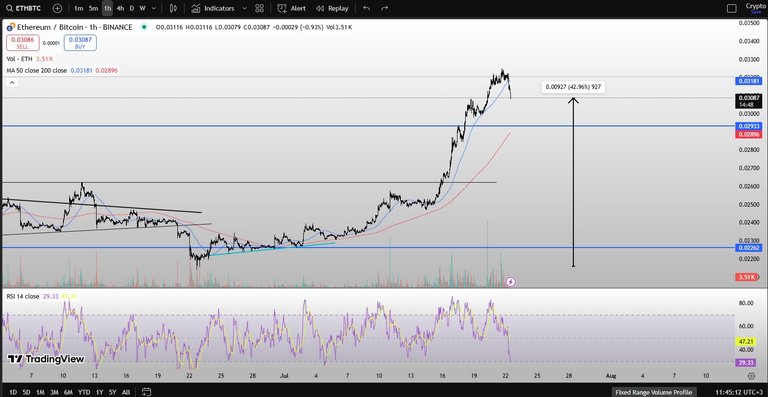Screen dimensions: 768x397
Task: Click the price range measurement label 0.00927
Action: point(573,88)
